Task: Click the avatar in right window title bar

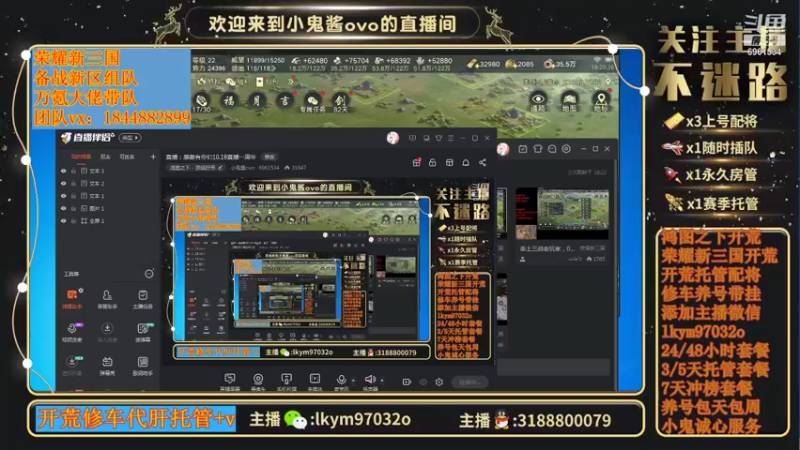Action: click(x=503, y=149)
